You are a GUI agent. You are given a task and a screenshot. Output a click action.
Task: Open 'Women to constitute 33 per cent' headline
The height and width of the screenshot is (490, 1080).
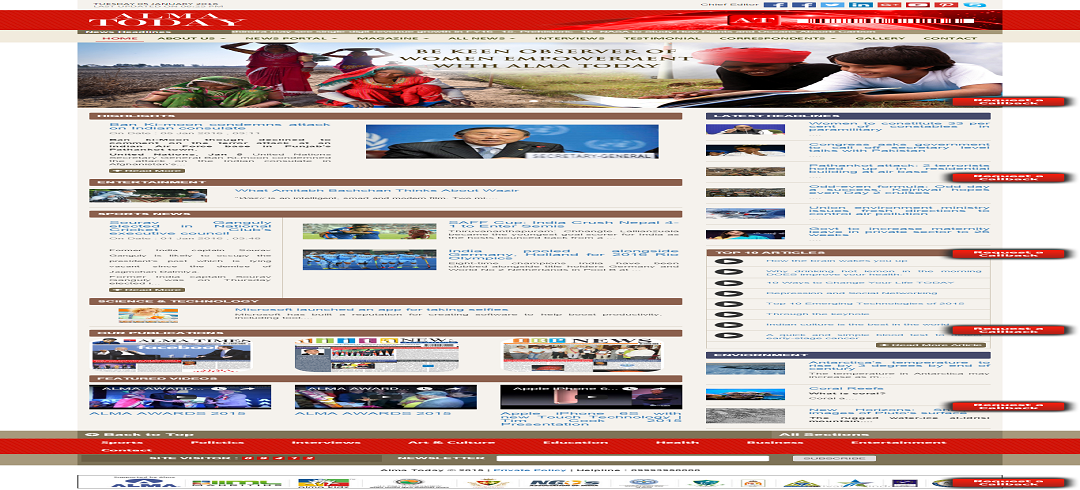[x=899, y=127]
